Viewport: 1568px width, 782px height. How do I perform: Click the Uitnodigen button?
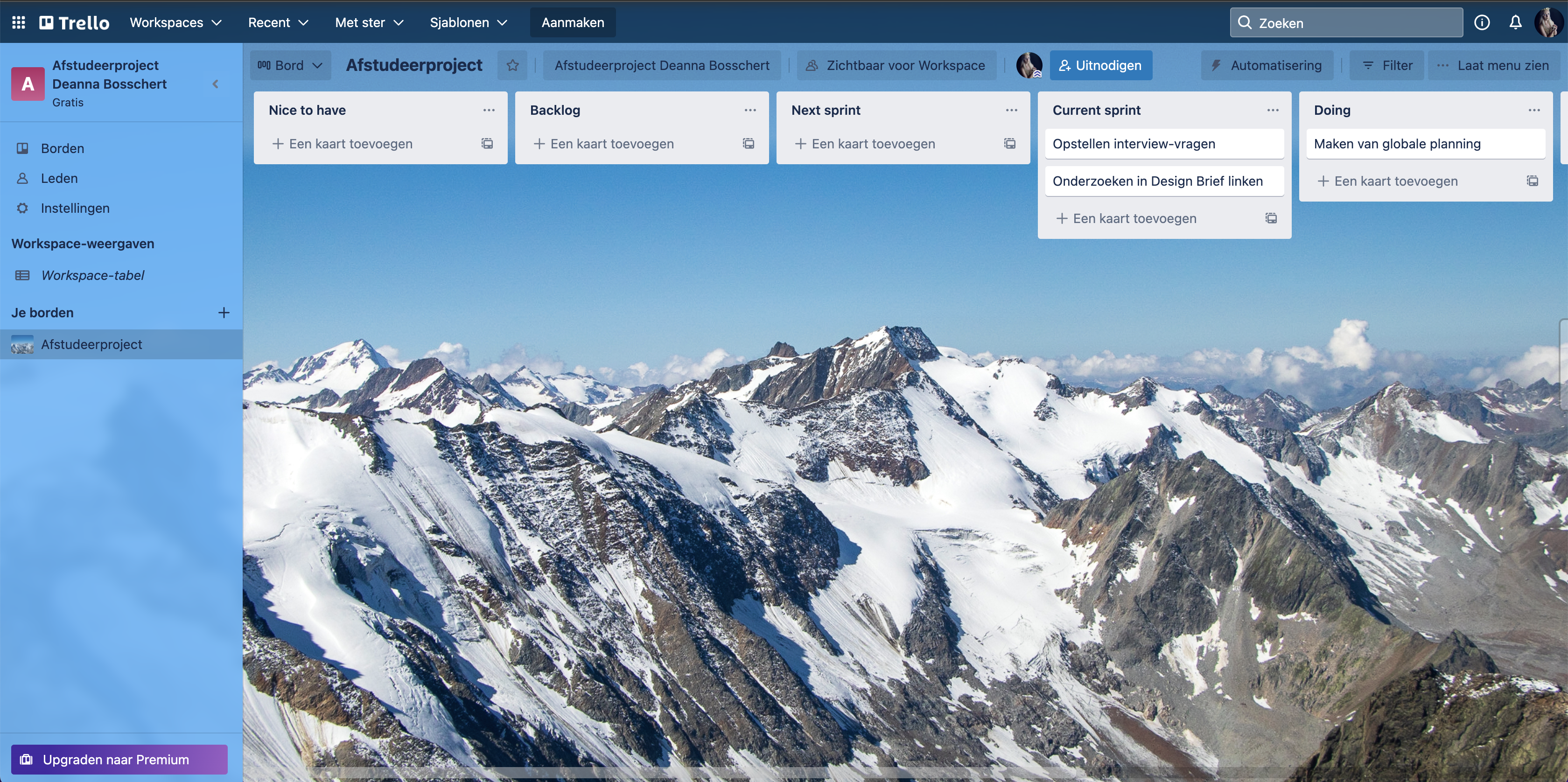click(1100, 65)
